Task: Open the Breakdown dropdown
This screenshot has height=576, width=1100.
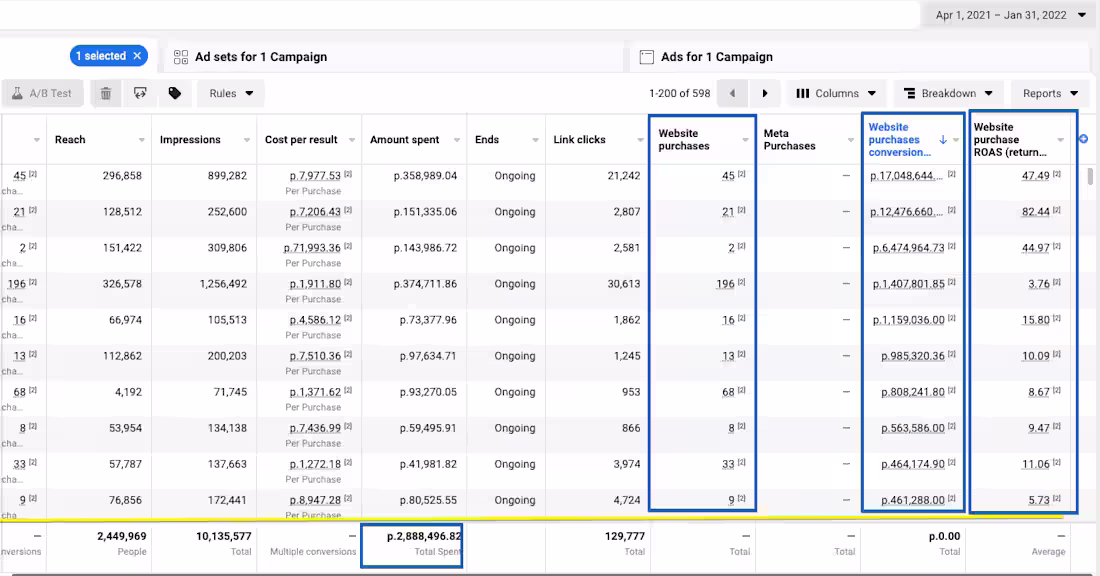Action: pyautogui.click(x=948, y=93)
